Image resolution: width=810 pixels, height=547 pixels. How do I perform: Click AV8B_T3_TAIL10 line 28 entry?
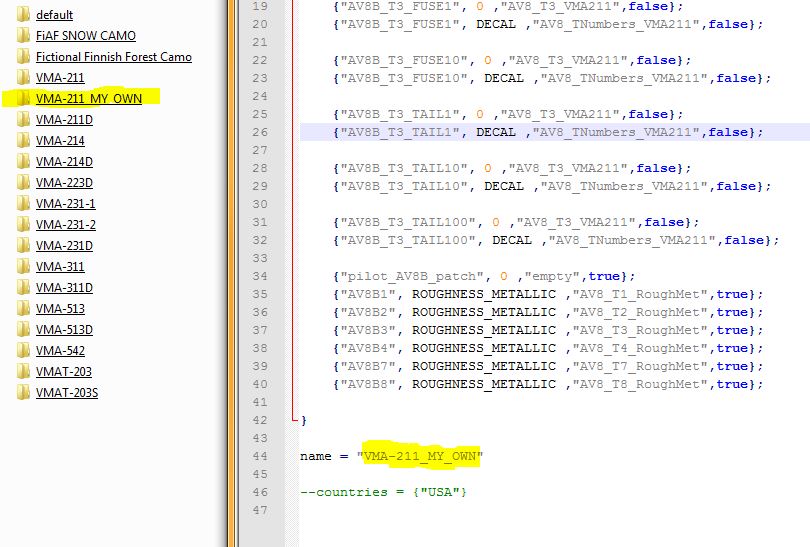pos(512,168)
